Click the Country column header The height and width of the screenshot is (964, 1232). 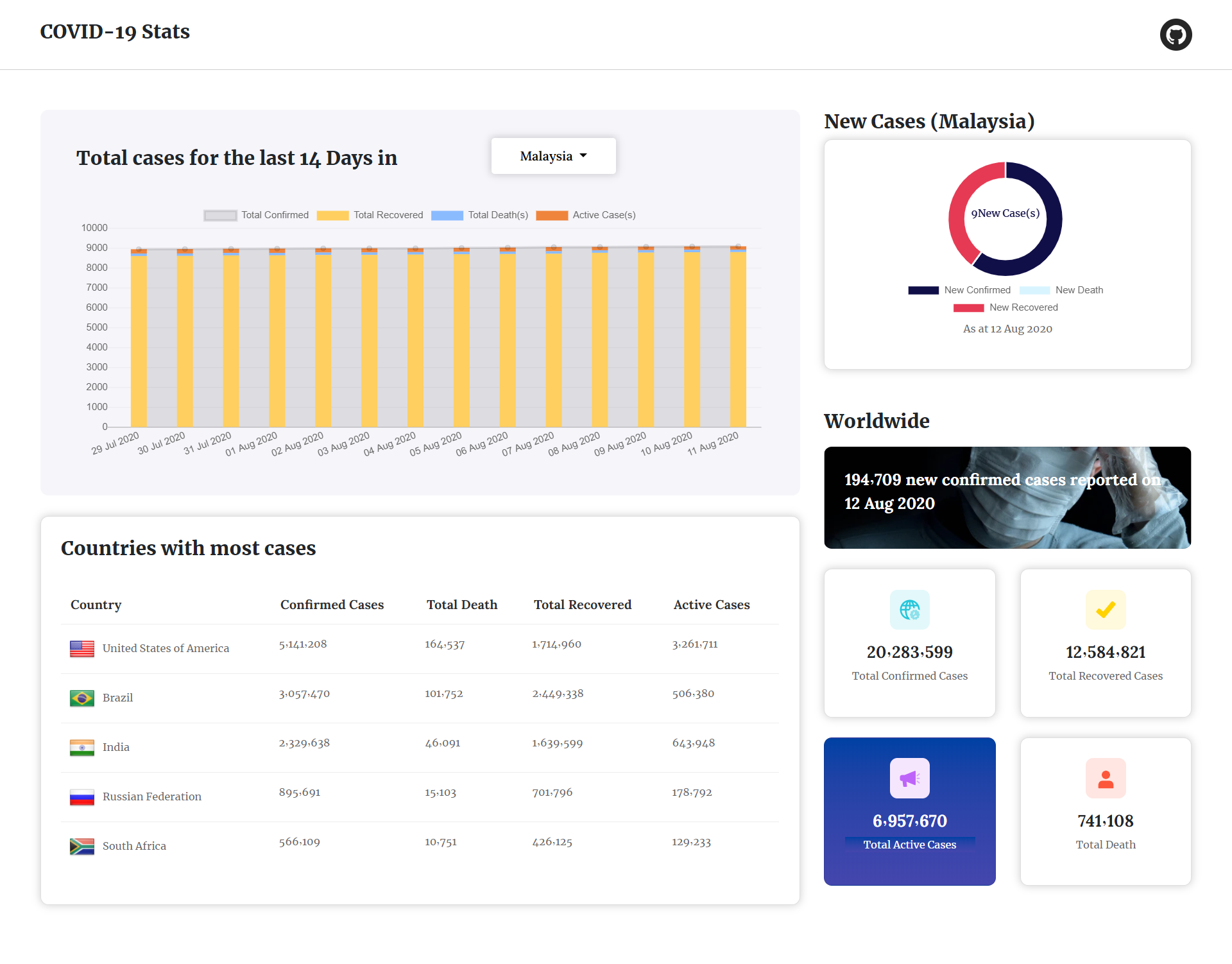coord(96,605)
